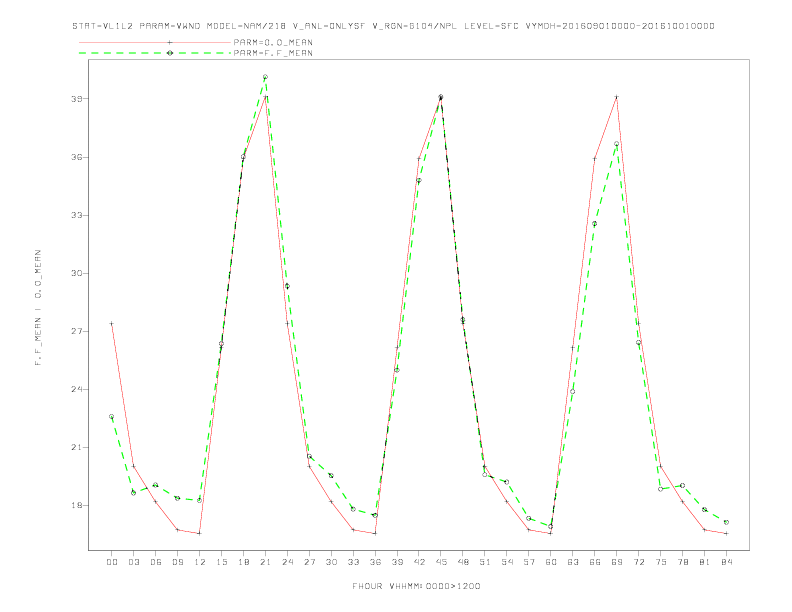The image size is (792, 612).
Task: Click the x-axis forecast hour label 18
Action: 243,562
